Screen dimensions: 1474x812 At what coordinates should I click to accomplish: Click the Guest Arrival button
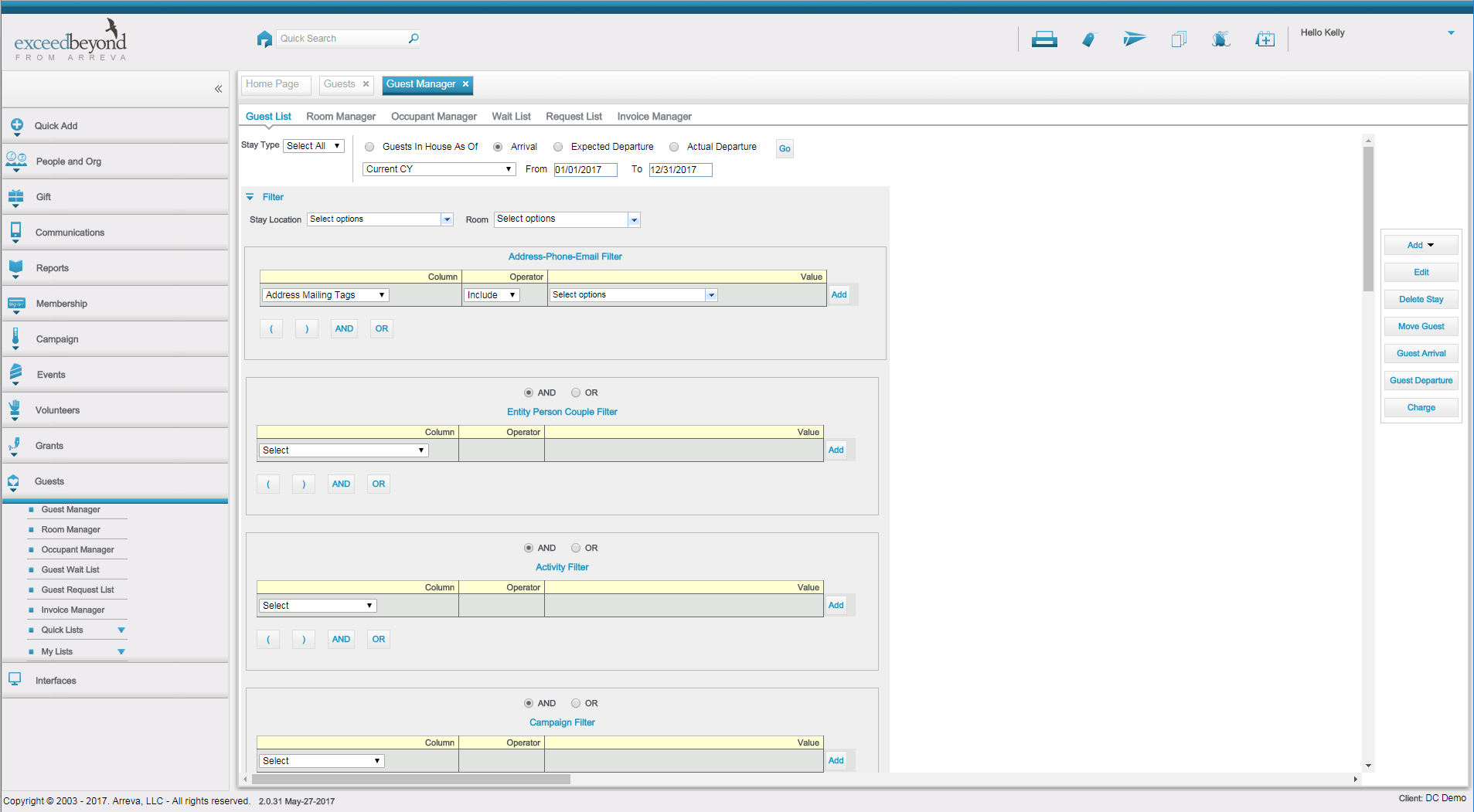point(1421,353)
